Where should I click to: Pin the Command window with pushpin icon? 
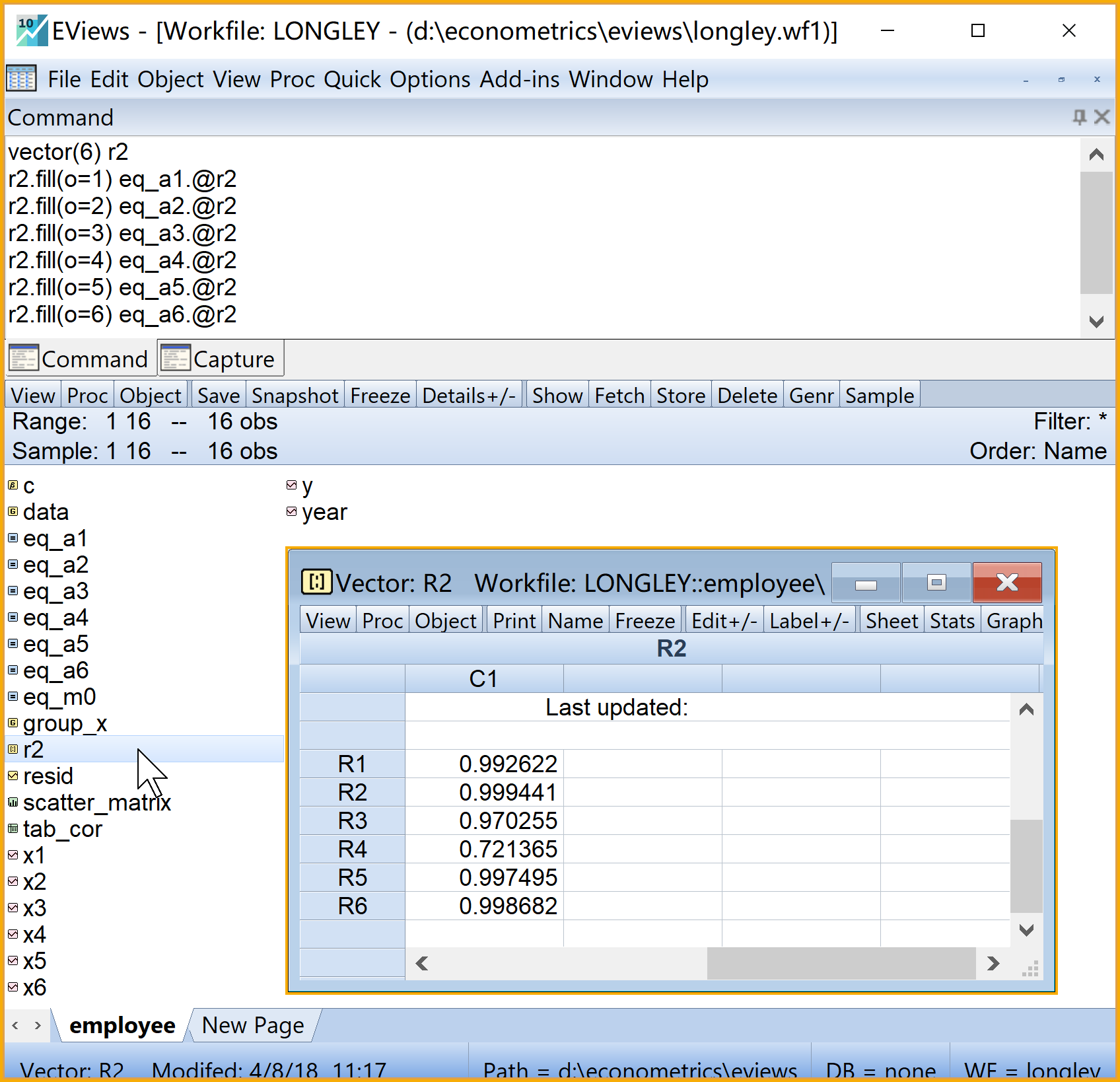tap(1079, 118)
